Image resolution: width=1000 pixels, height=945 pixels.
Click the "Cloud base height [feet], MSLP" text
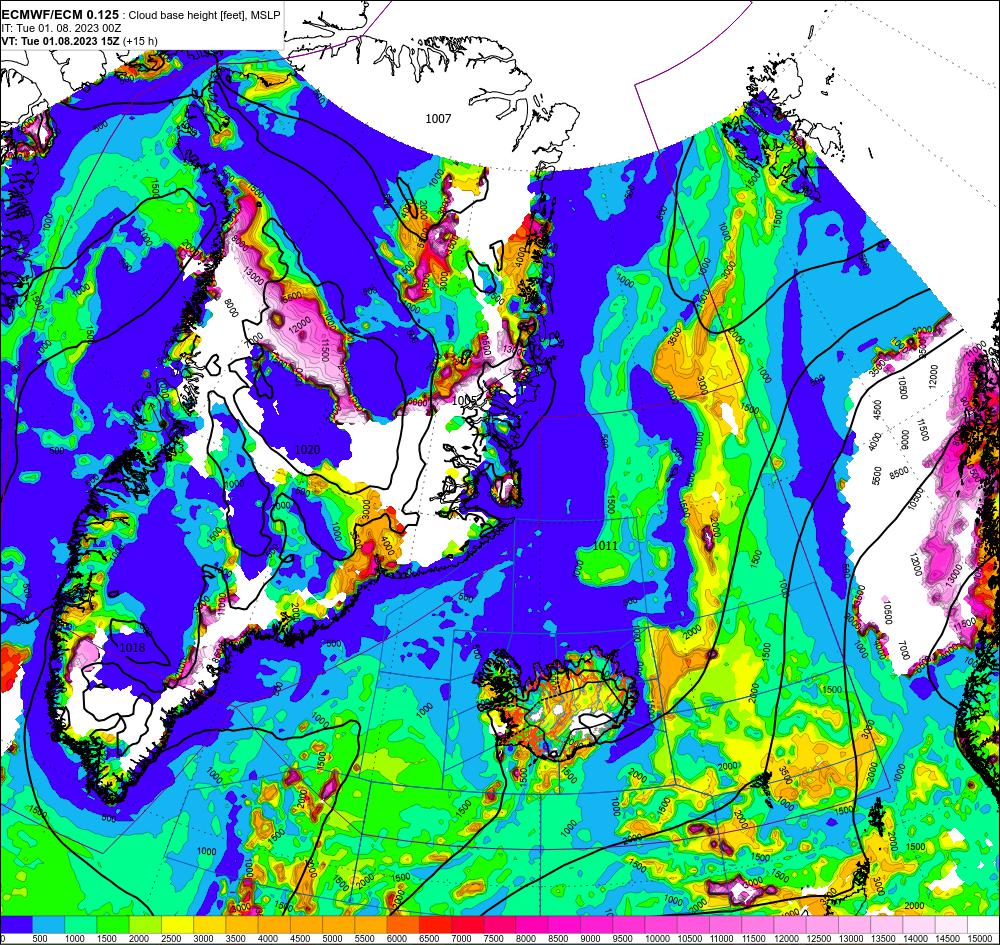pos(204,15)
